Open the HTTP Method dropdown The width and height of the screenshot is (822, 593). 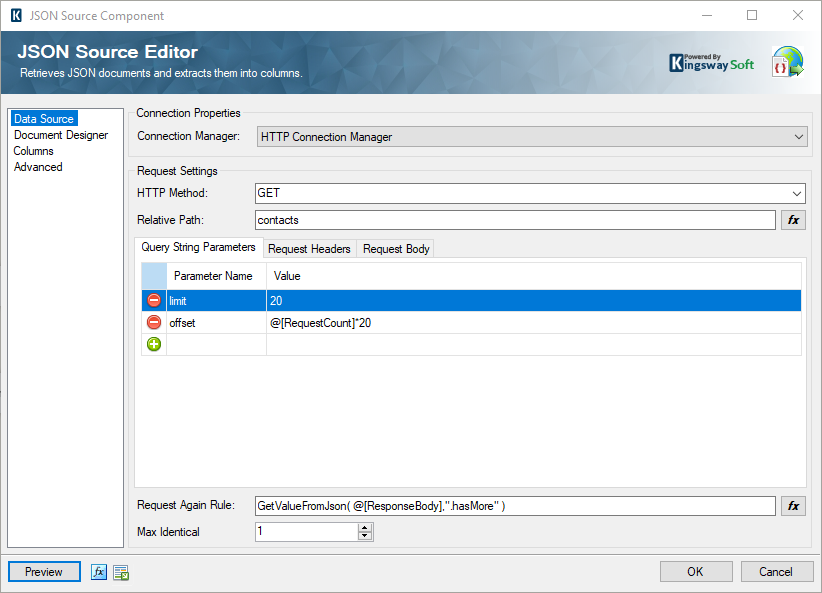(x=798, y=194)
